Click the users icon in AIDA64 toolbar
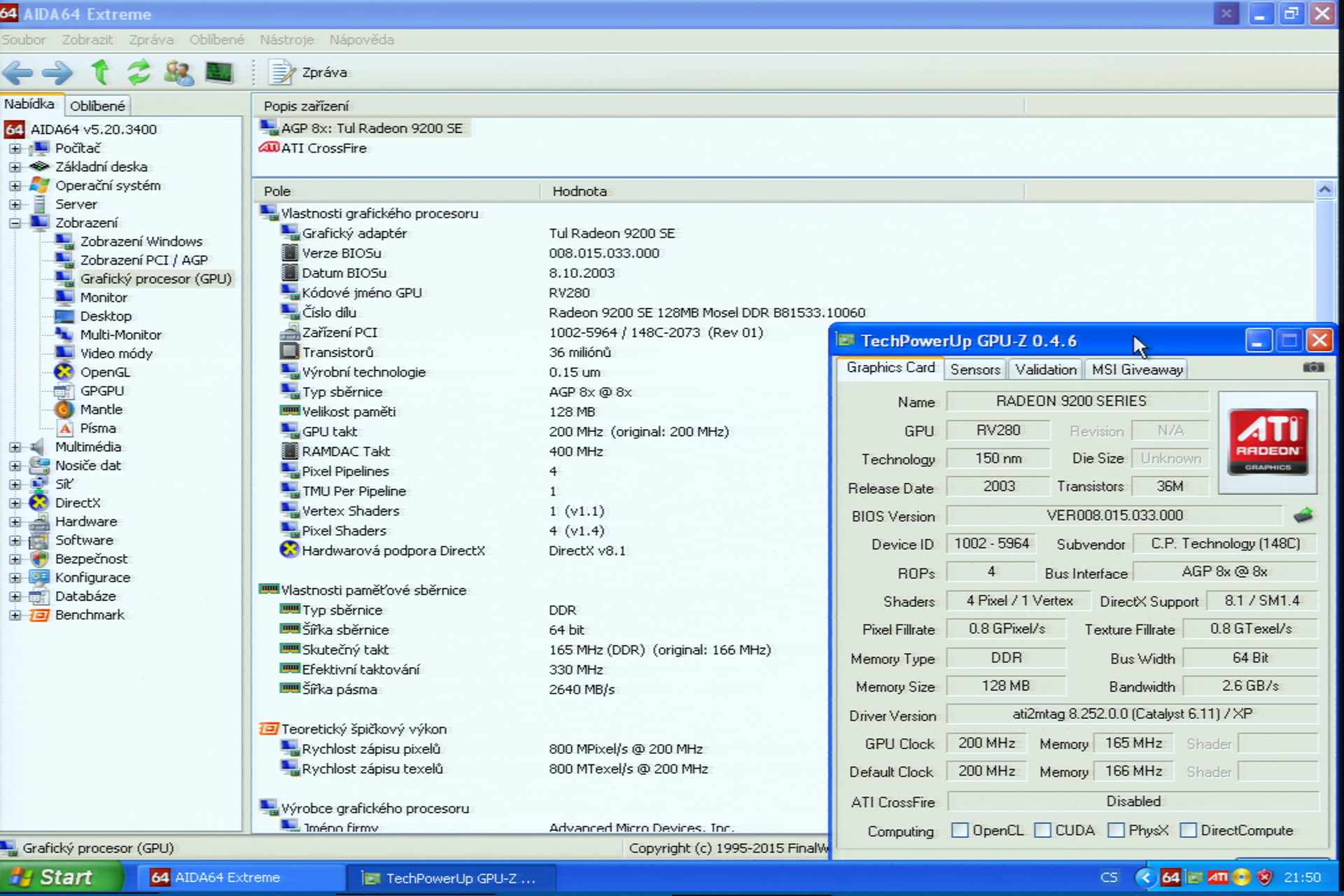 178,72
